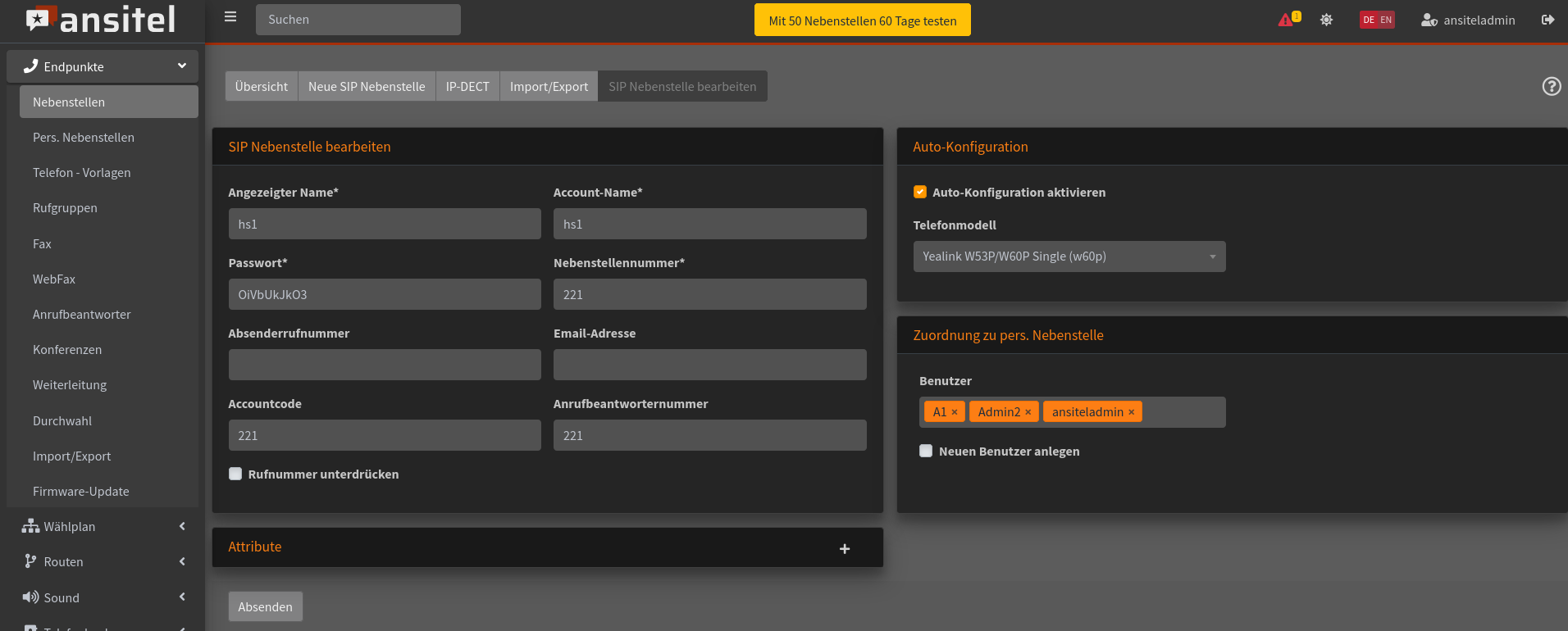
Task: Disable Auto-Konfiguration aktivieren checkbox
Action: pyautogui.click(x=920, y=192)
